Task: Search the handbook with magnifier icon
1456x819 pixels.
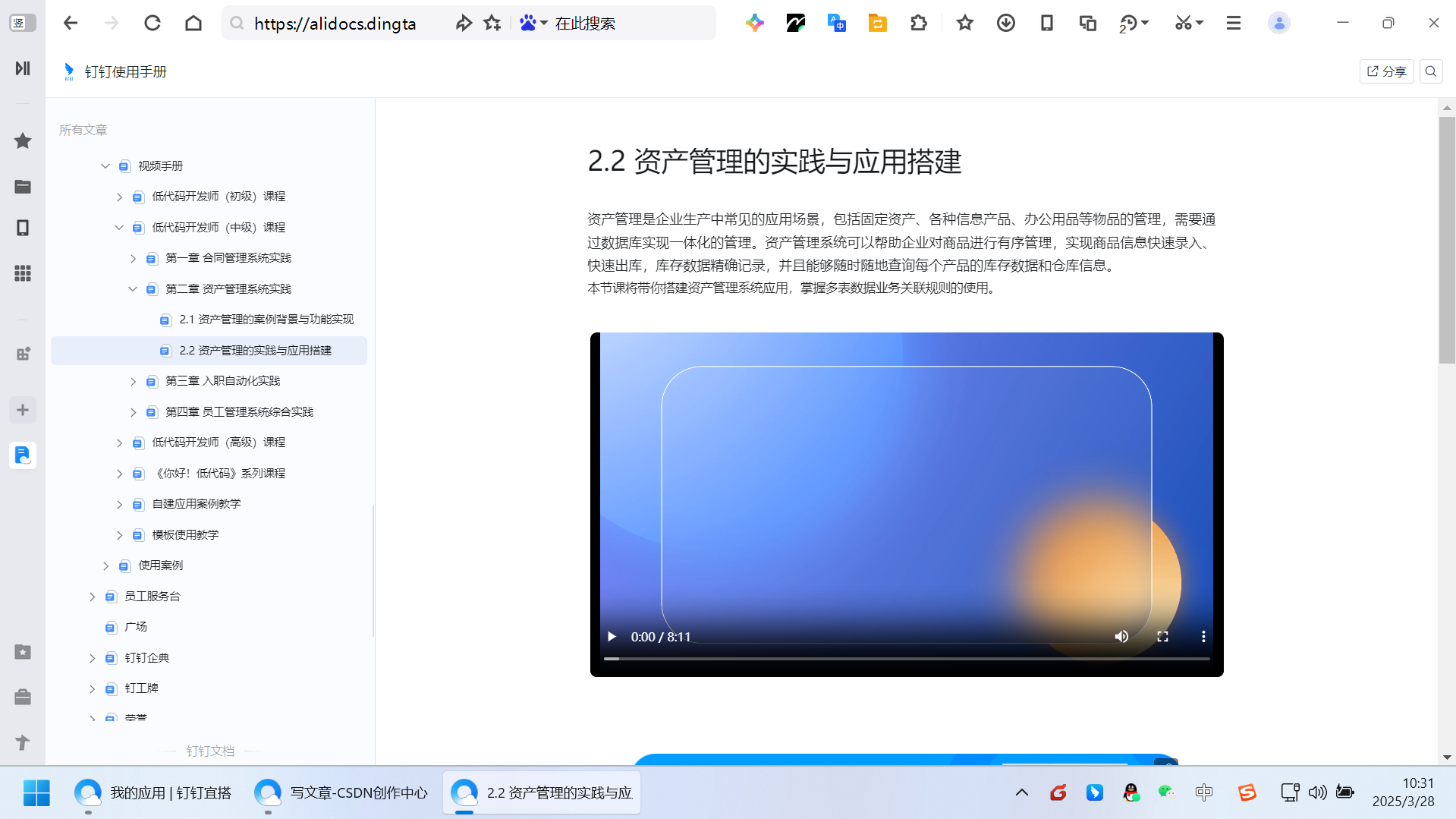Action: coord(1431,71)
